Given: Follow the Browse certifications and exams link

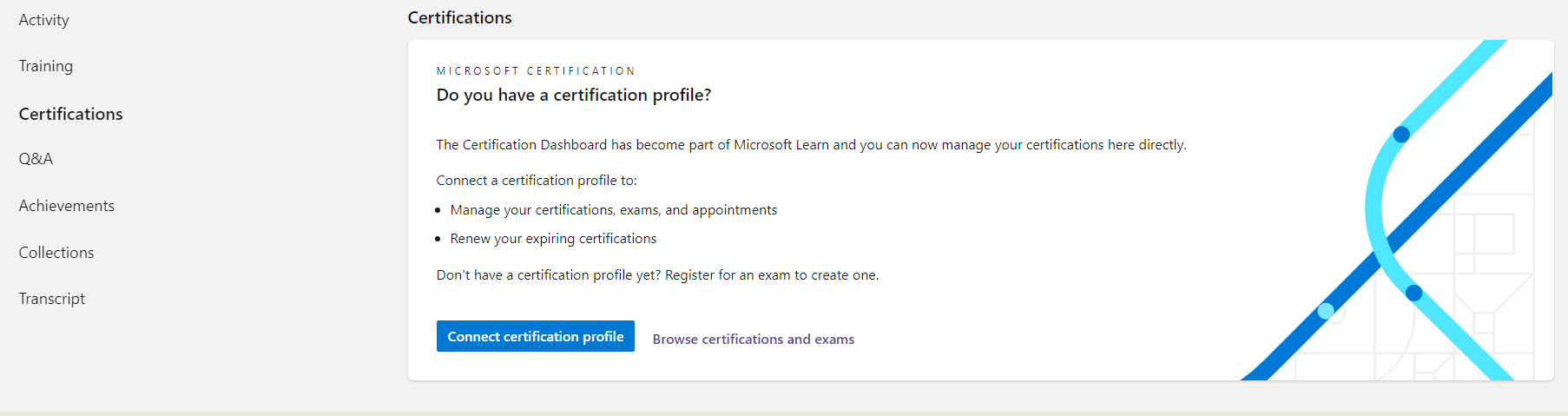Looking at the screenshot, I should coord(754,340).
